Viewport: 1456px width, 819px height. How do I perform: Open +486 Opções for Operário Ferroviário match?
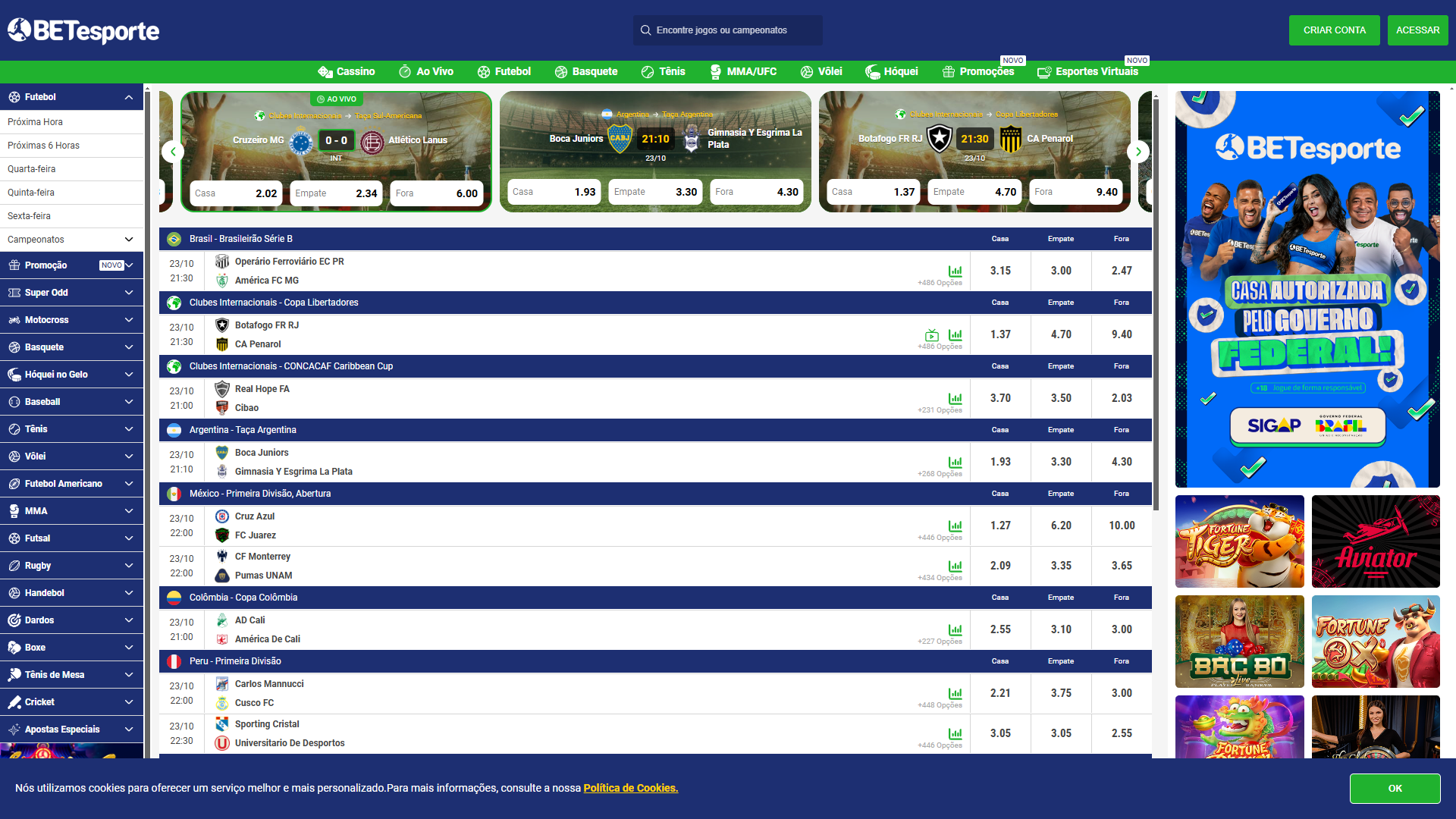(x=940, y=283)
